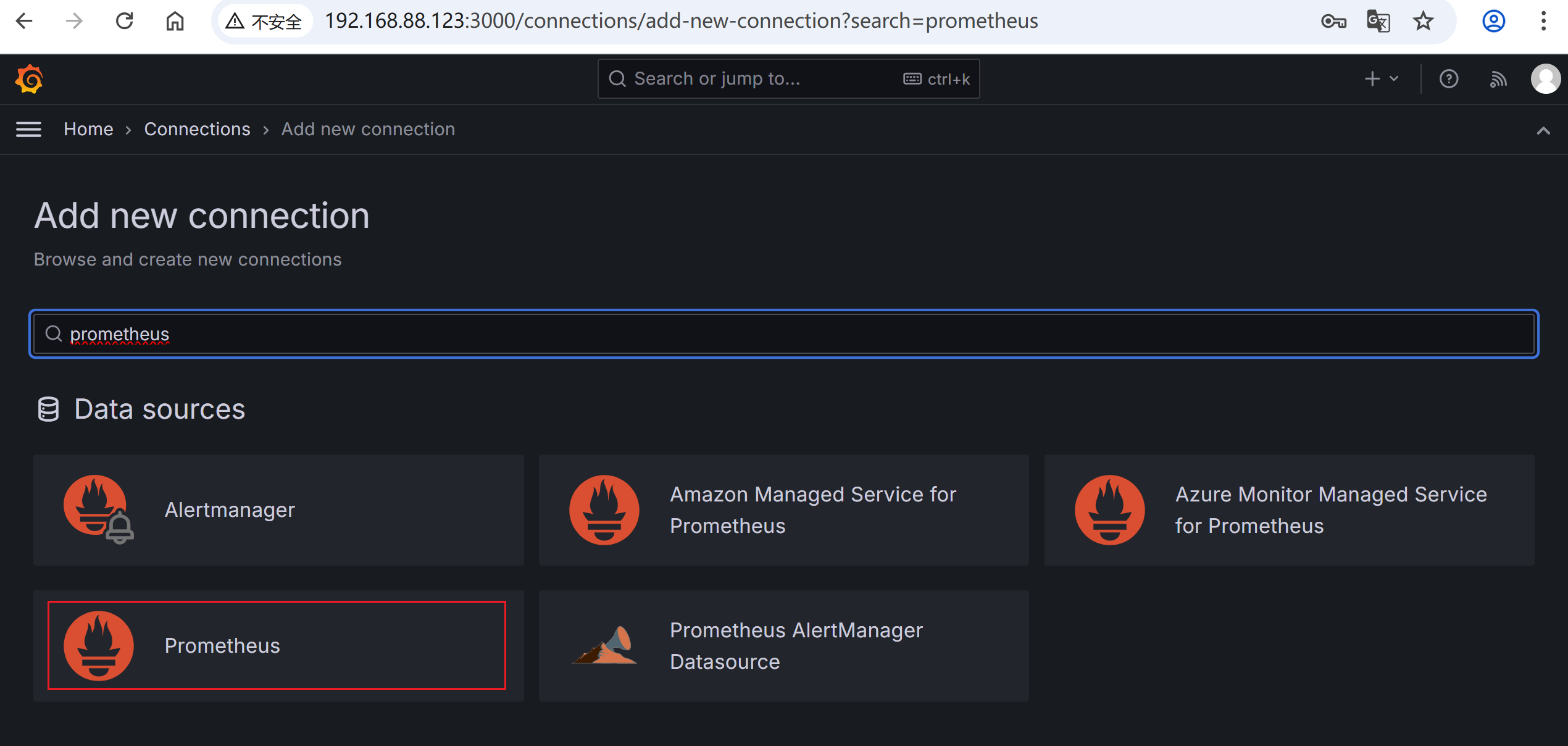Go to Connections breadcrumb
The height and width of the screenshot is (746, 1568).
(x=197, y=129)
